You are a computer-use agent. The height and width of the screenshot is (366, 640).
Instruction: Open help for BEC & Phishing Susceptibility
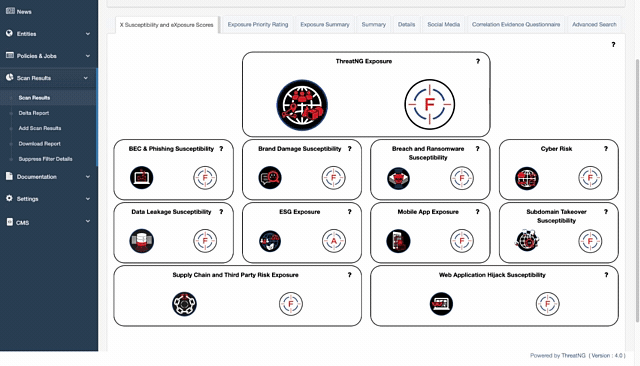[x=221, y=149]
